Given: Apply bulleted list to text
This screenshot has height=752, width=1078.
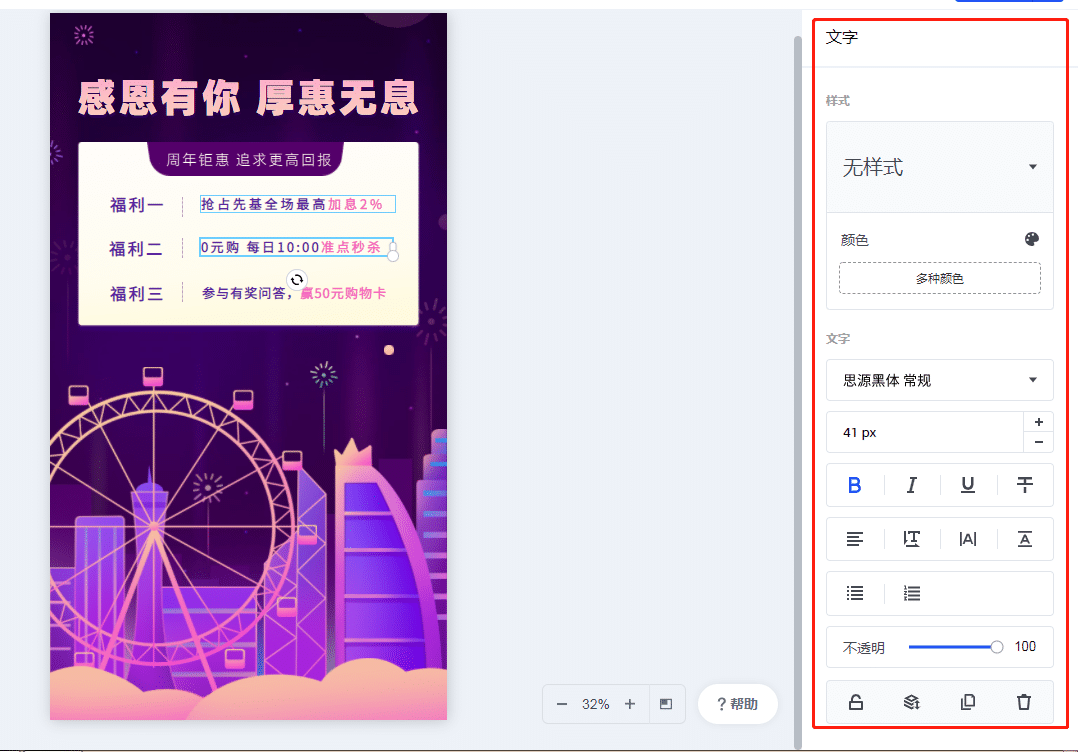Looking at the screenshot, I should (x=855, y=593).
